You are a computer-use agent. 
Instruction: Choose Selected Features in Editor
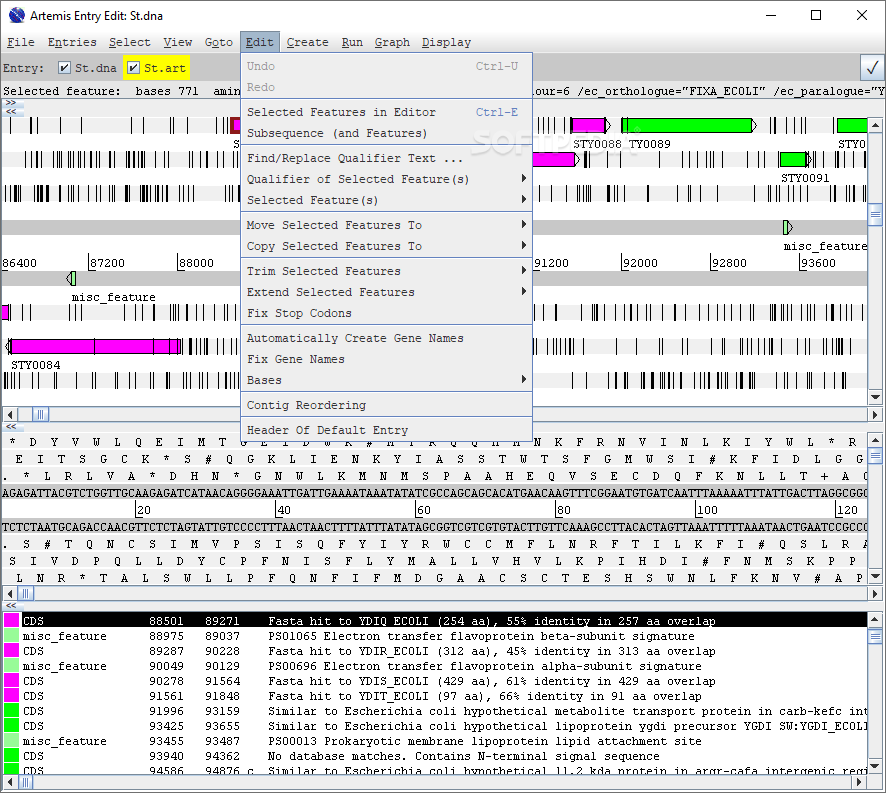point(386,112)
